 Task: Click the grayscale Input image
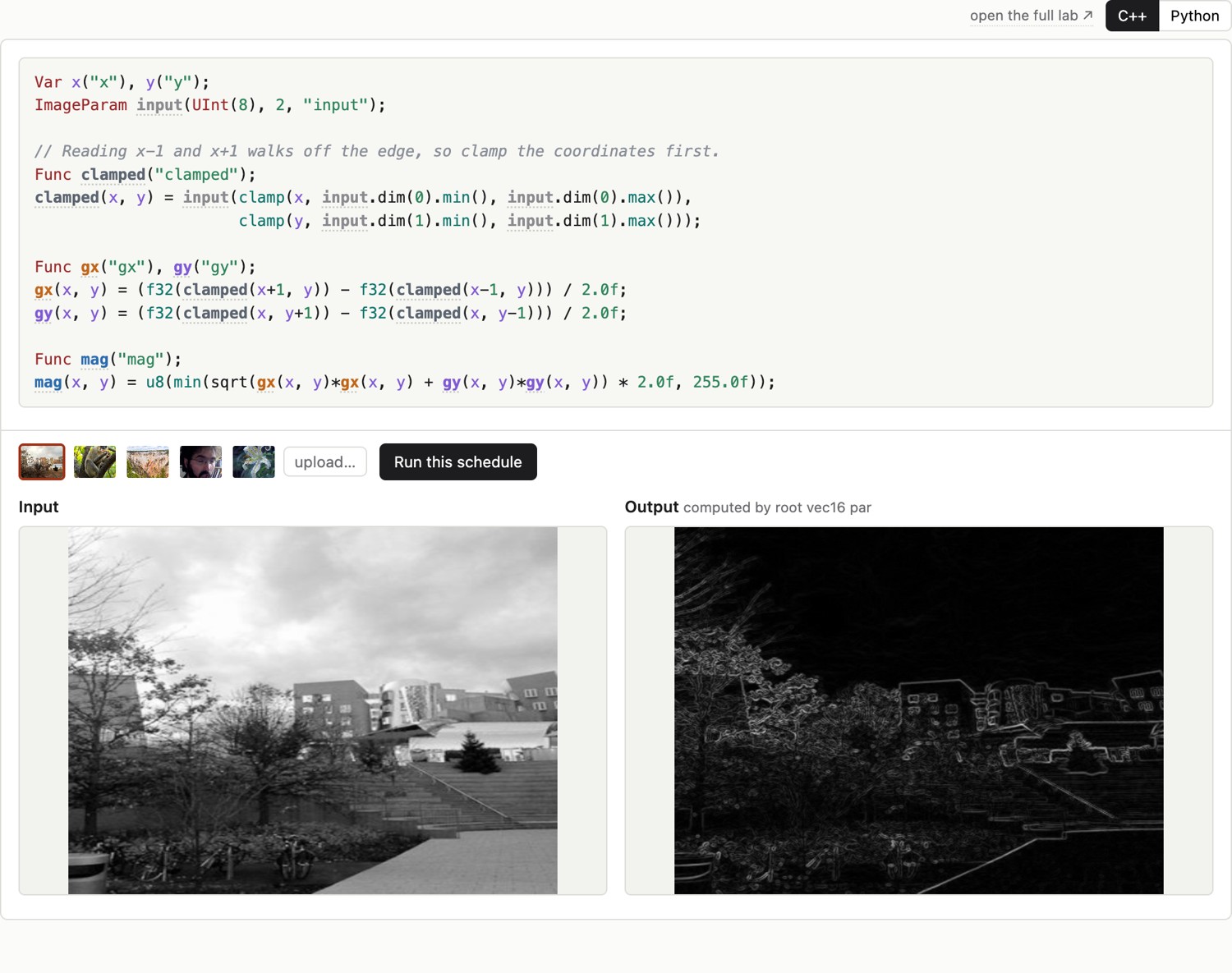pyautogui.click(x=312, y=710)
